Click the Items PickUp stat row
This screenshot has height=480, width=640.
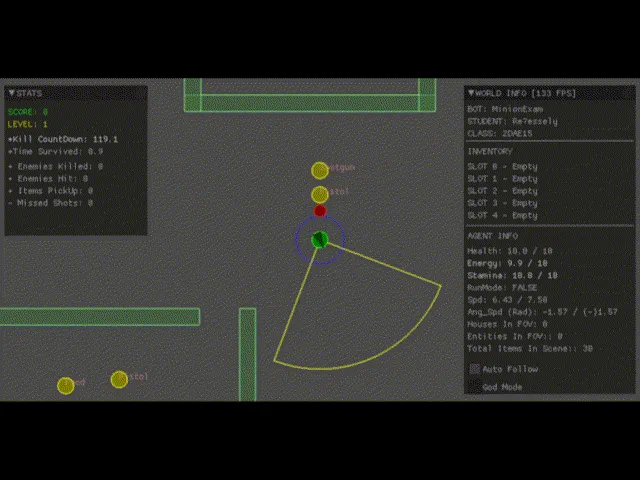51,191
